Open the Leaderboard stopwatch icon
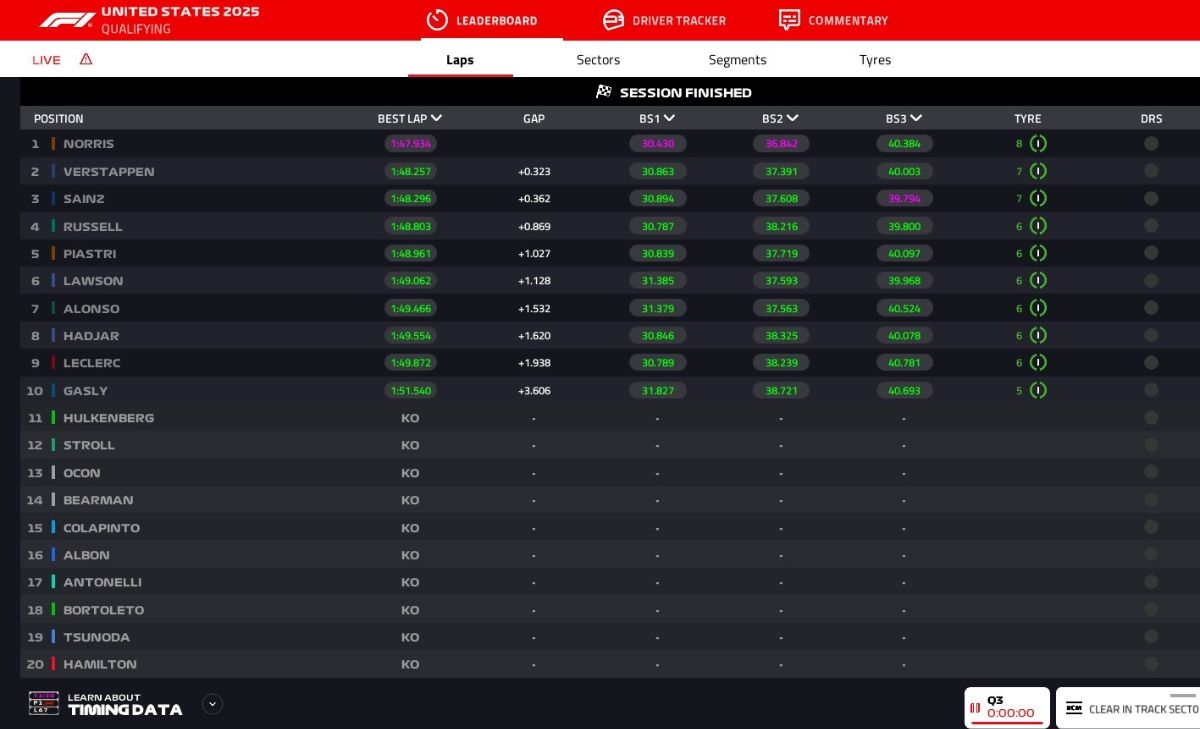Image resolution: width=1200 pixels, height=729 pixels. [x=437, y=20]
